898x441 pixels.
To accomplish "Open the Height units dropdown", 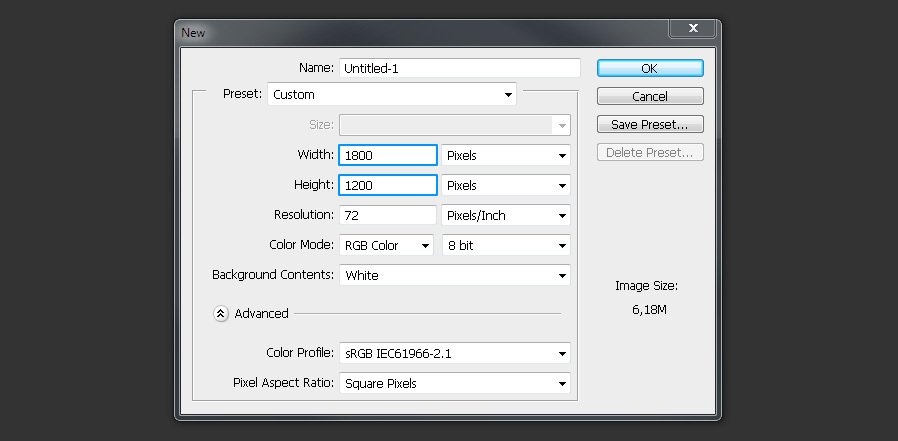I will point(506,186).
